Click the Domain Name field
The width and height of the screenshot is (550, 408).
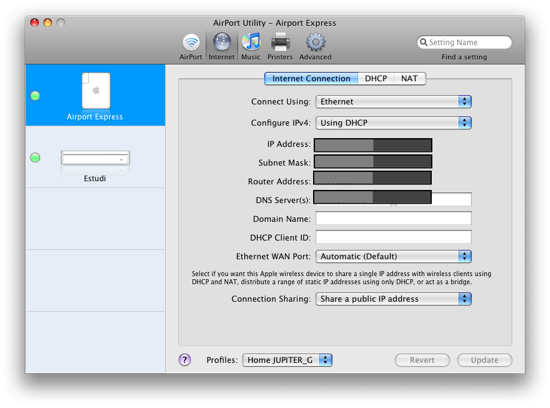coord(394,218)
